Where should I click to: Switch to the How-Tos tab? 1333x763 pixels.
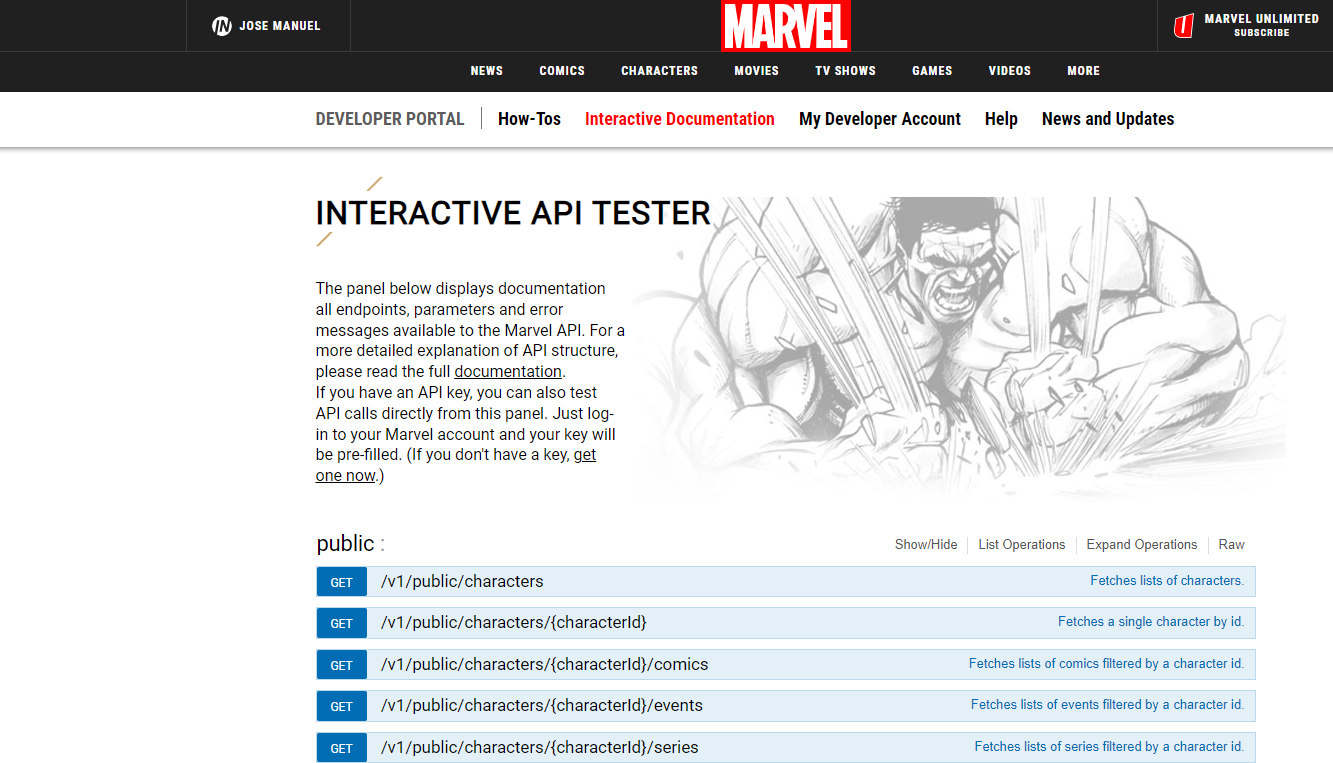[529, 119]
